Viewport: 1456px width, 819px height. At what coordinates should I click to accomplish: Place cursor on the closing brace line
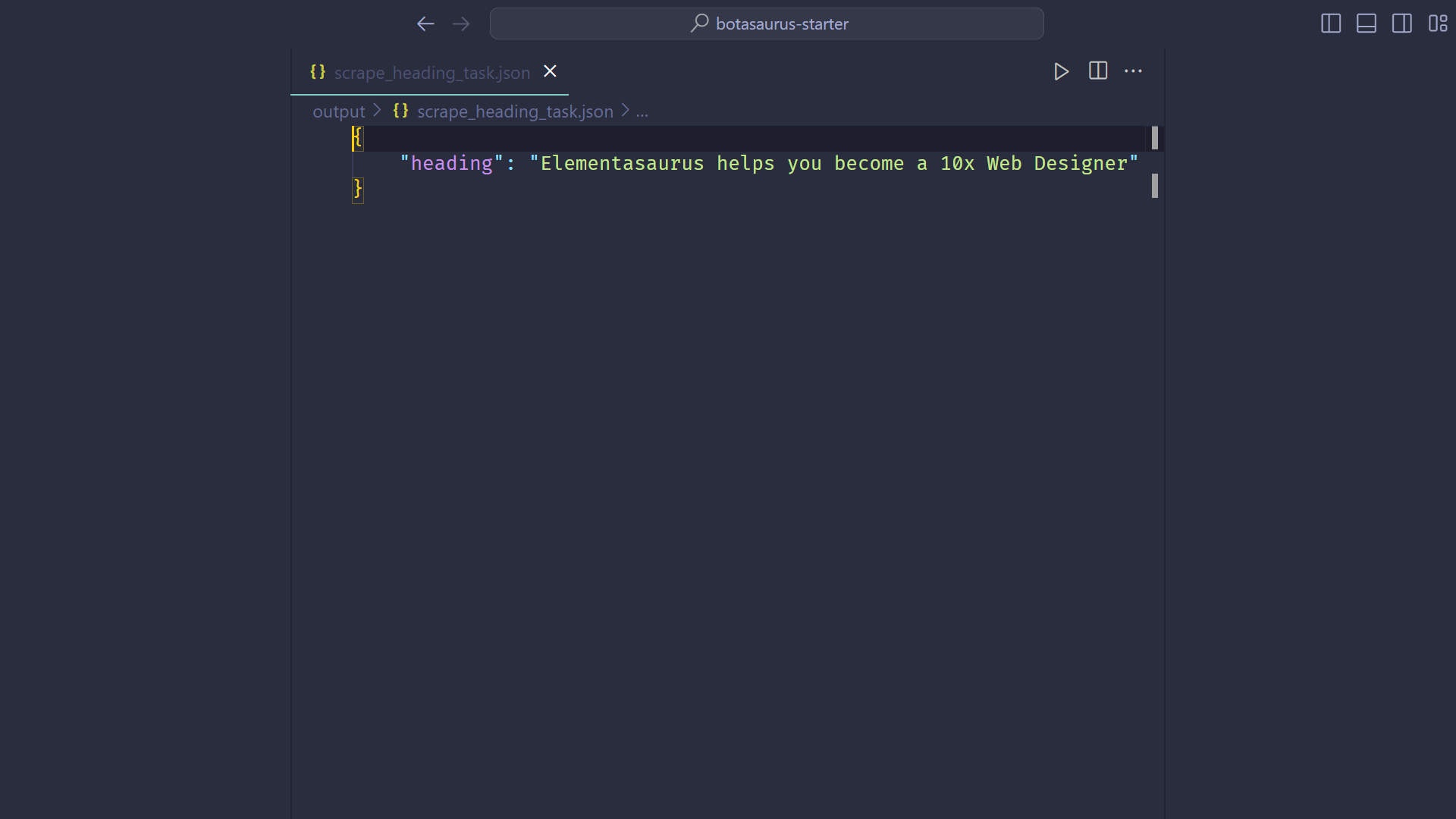[359, 190]
